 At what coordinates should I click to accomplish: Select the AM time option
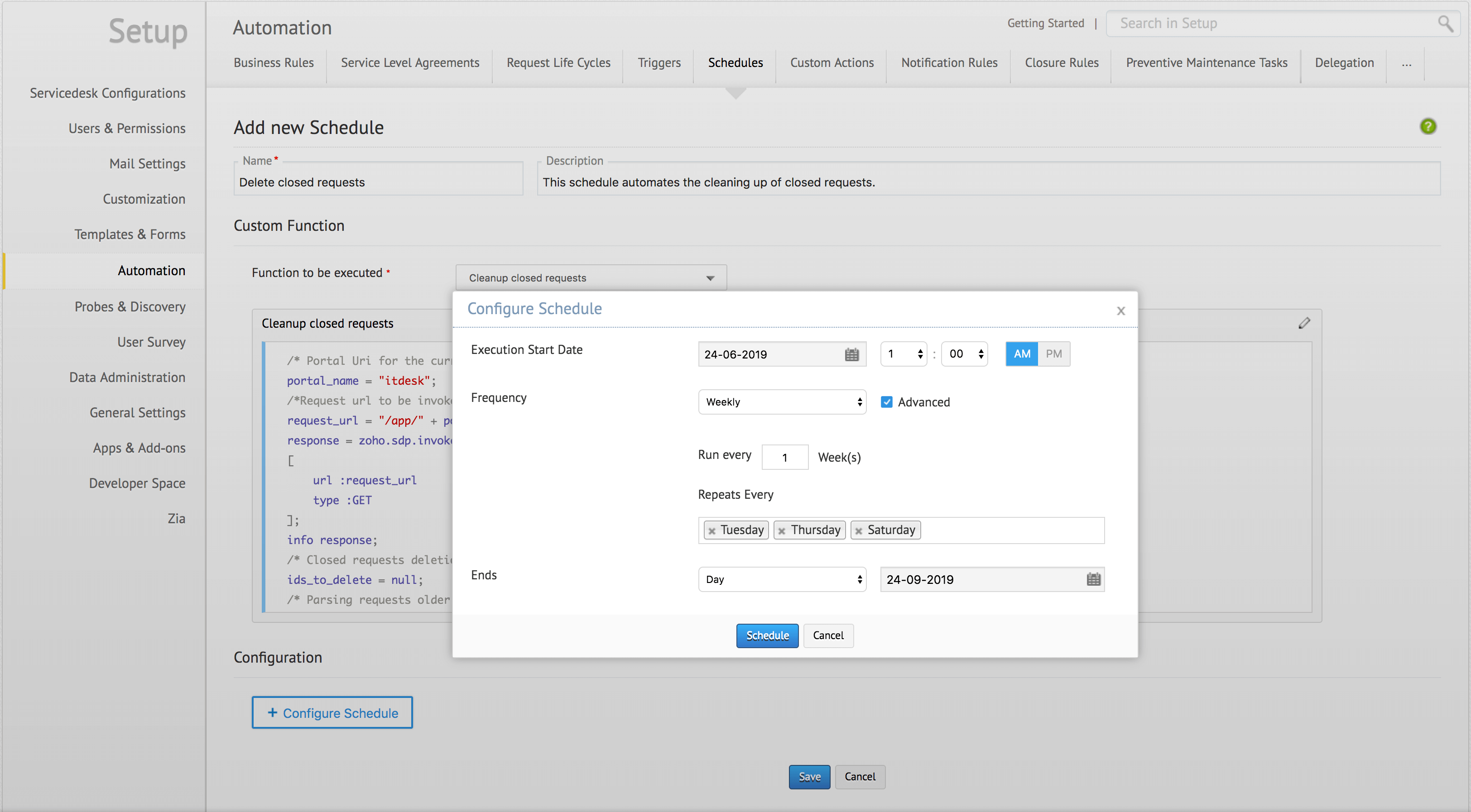click(x=1022, y=354)
